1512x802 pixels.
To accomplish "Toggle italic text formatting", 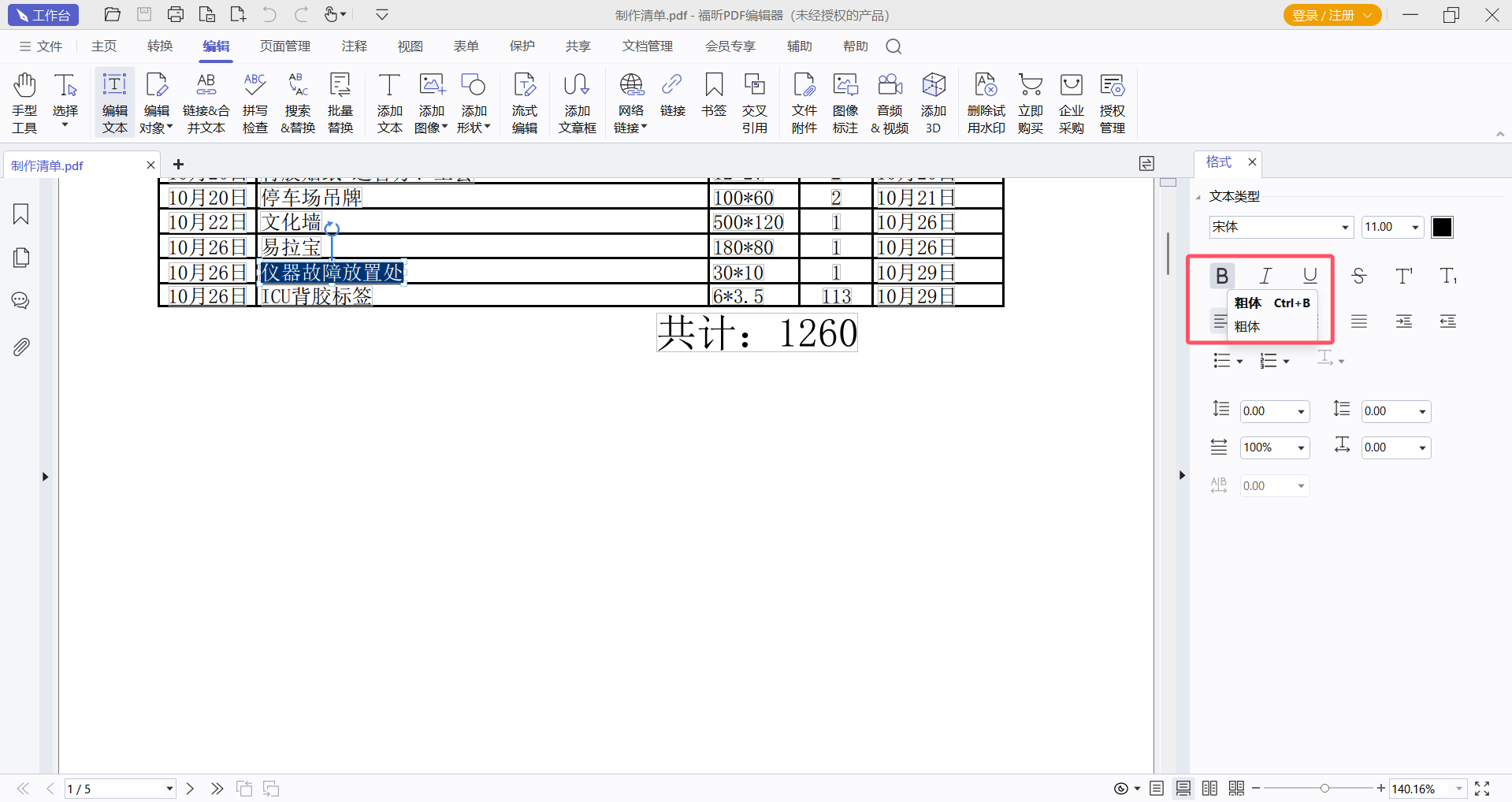I will tap(1265, 276).
